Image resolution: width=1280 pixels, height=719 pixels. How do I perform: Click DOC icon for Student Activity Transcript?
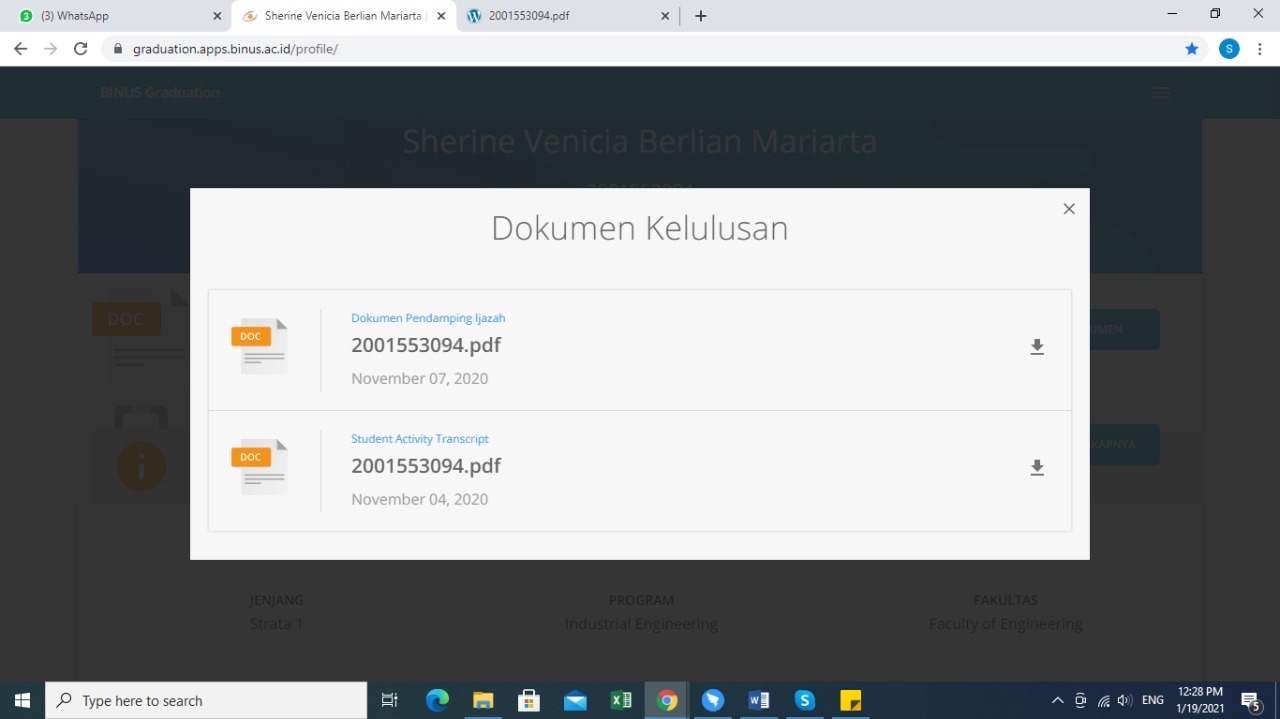(x=259, y=467)
